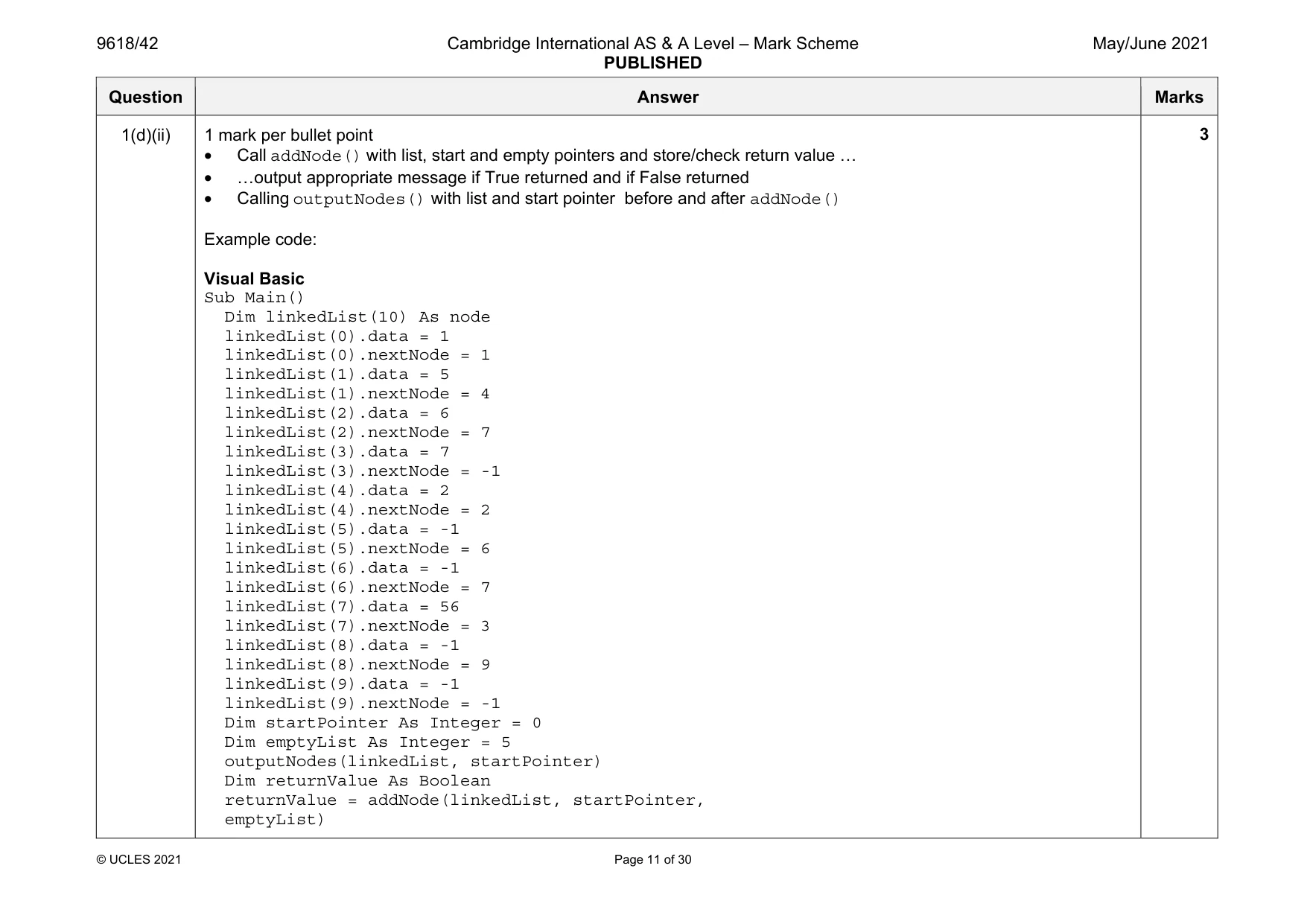The width and height of the screenshot is (1307, 924).
Task: Click the trailing 'emptyList)' code line
Action: point(275,820)
